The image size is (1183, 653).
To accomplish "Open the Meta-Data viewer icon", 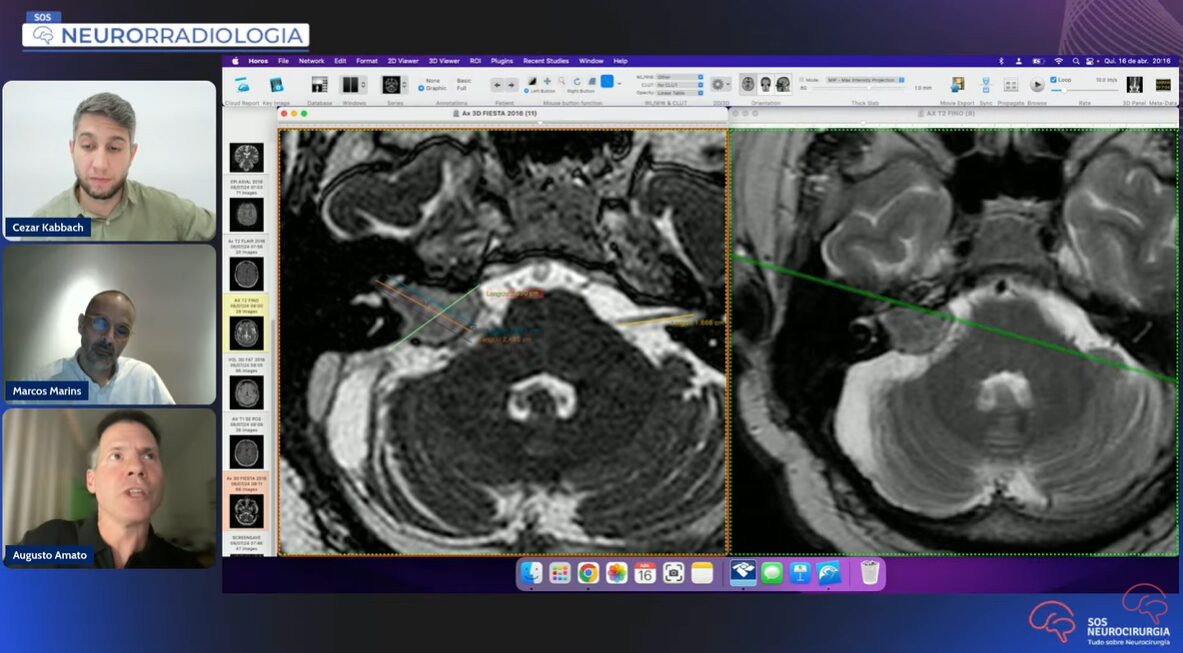I will coord(1163,85).
